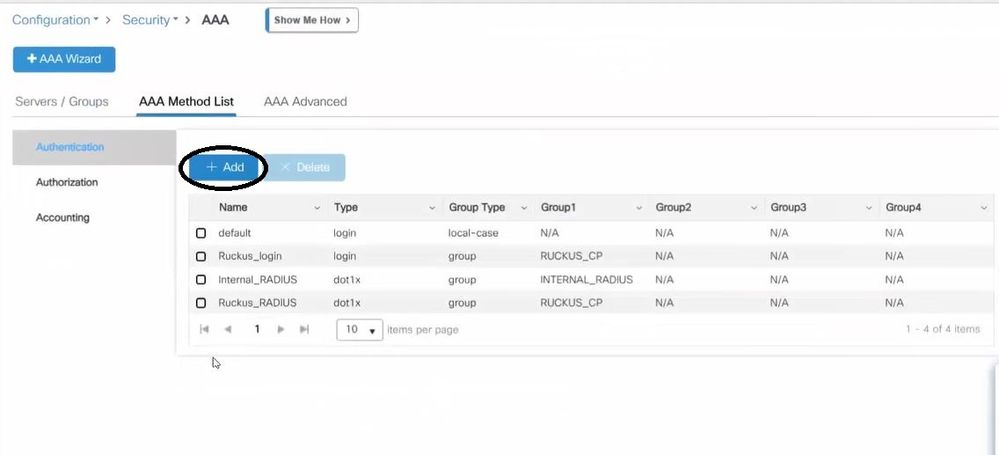Launch the AAA Wizard

pyautogui.click(x=64, y=59)
